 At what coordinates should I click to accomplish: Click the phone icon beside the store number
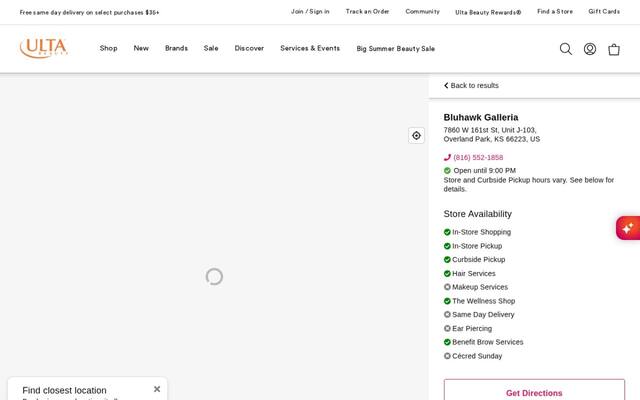[447, 158]
